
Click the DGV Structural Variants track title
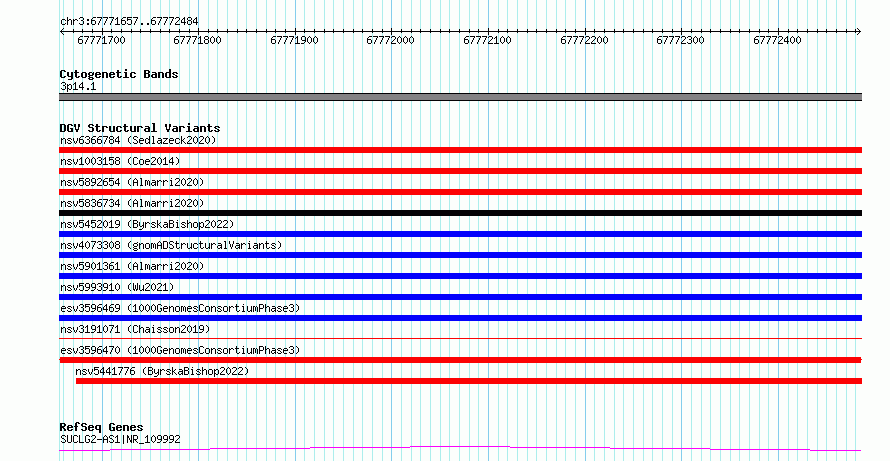pyautogui.click(x=140, y=128)
